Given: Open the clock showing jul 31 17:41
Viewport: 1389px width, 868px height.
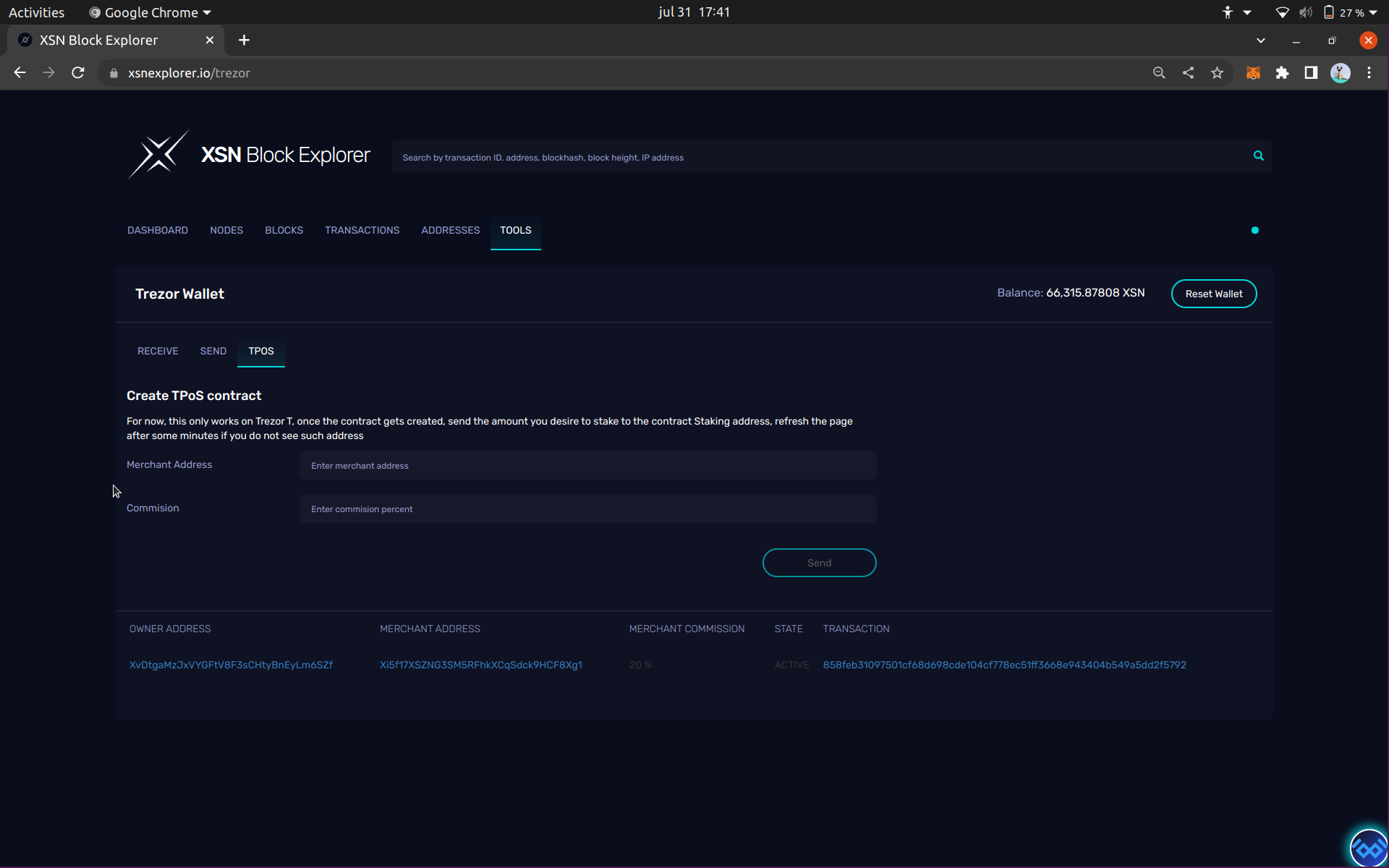Looking at the screenshot, I should point(694,12).
